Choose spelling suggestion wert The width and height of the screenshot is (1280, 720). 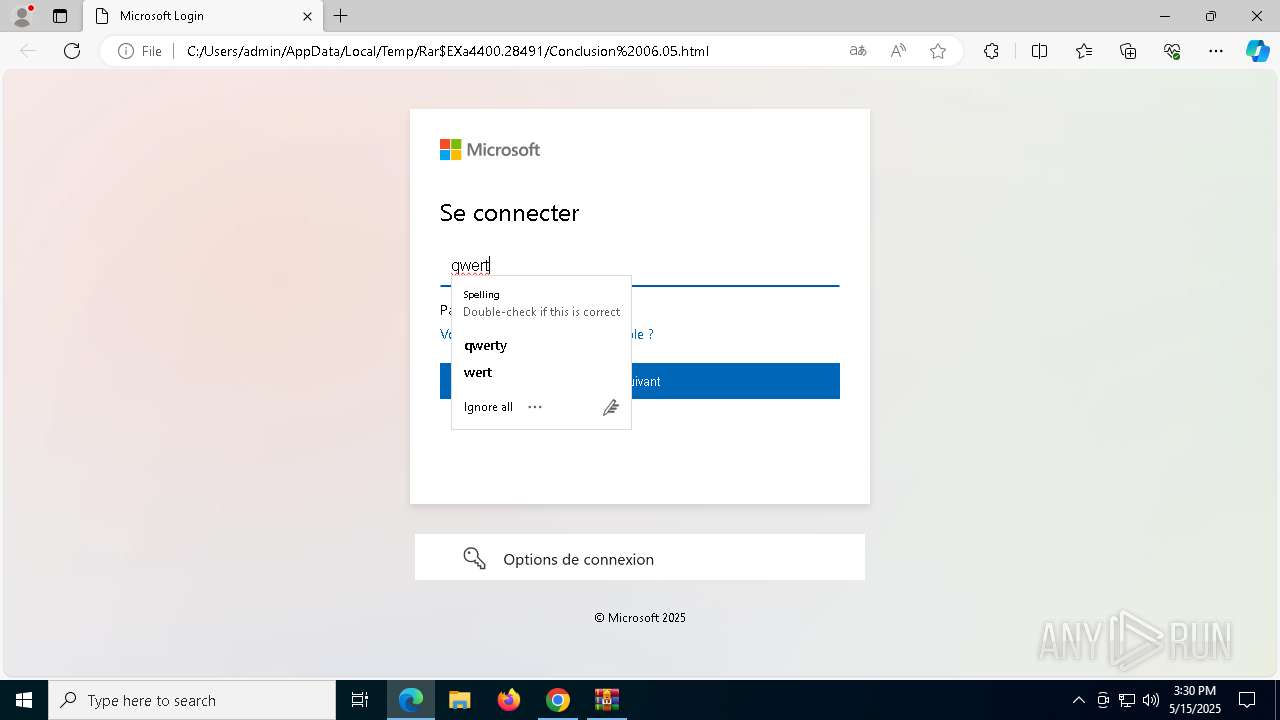478,372
